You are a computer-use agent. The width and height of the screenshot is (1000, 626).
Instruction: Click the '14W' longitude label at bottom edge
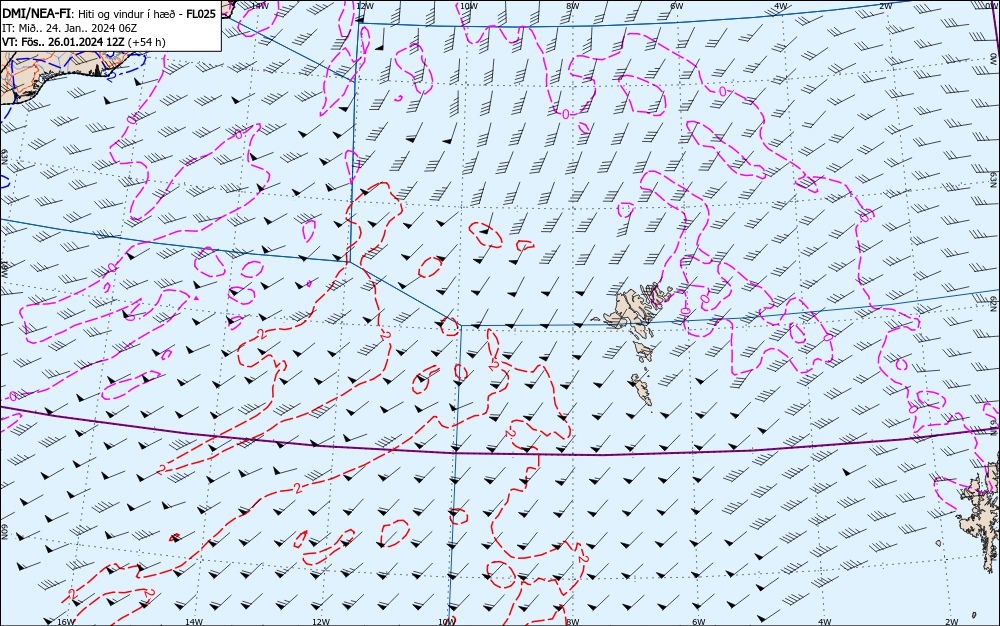click(x=194, y=622)
